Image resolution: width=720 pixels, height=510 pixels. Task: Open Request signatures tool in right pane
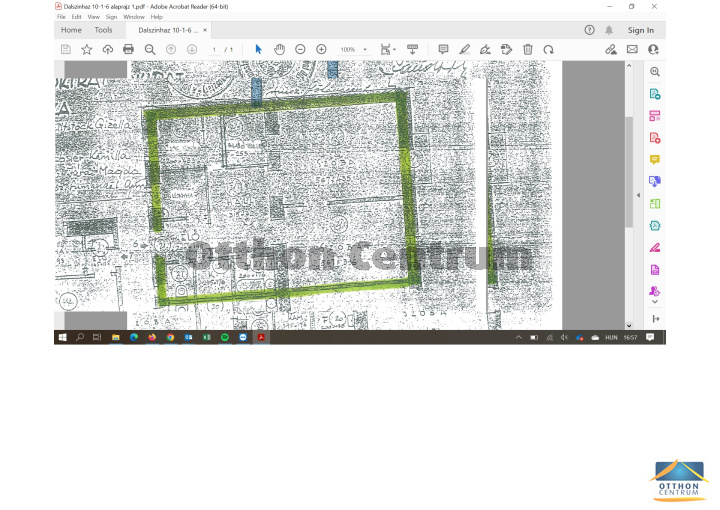pos(655,291)
